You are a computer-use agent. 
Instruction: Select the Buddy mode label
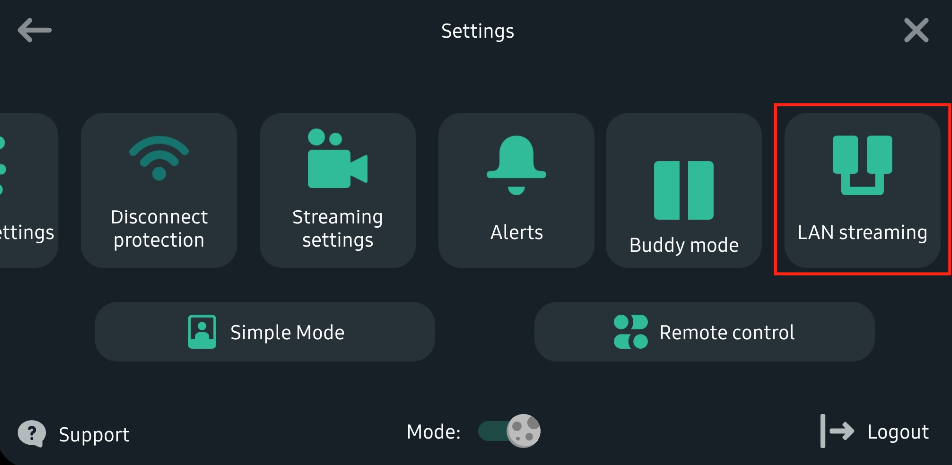pos(684,245)
